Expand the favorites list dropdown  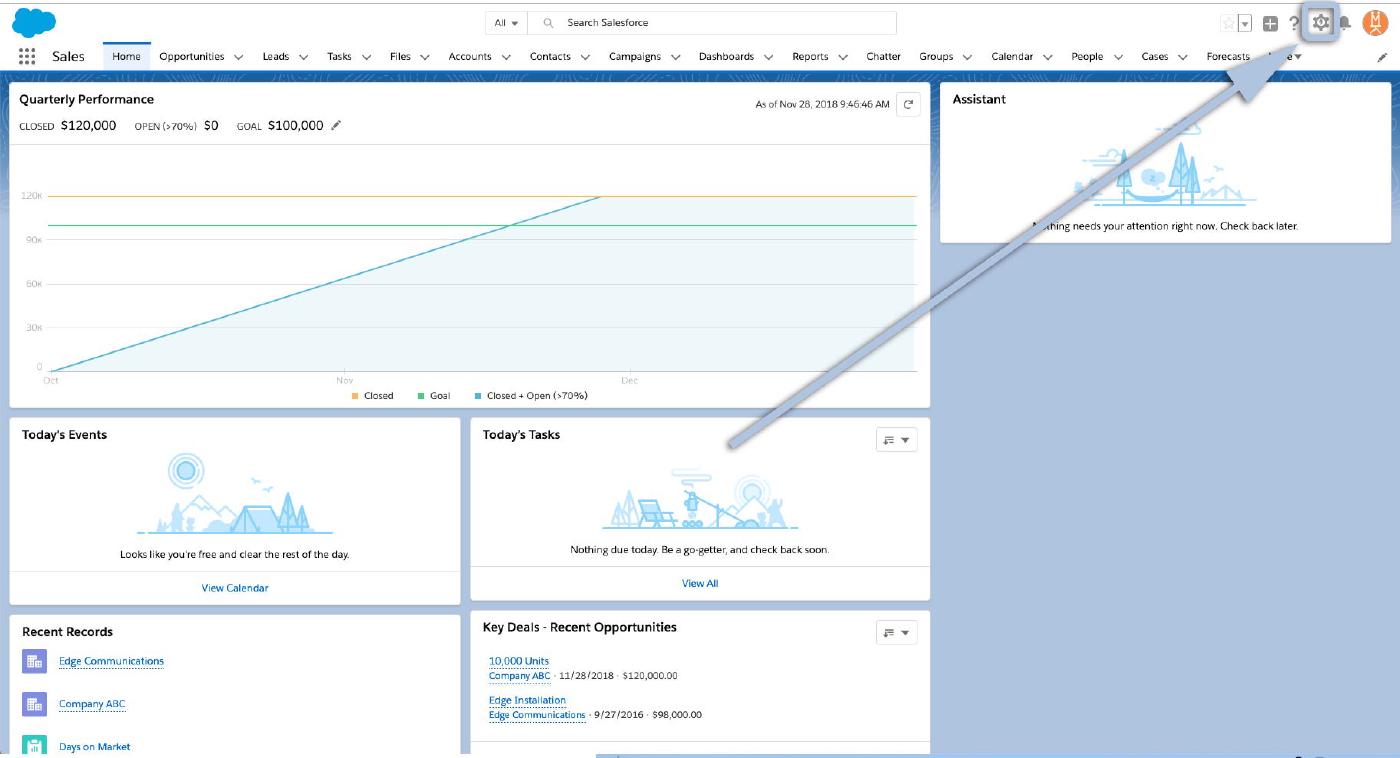[x=1245, y=24]
